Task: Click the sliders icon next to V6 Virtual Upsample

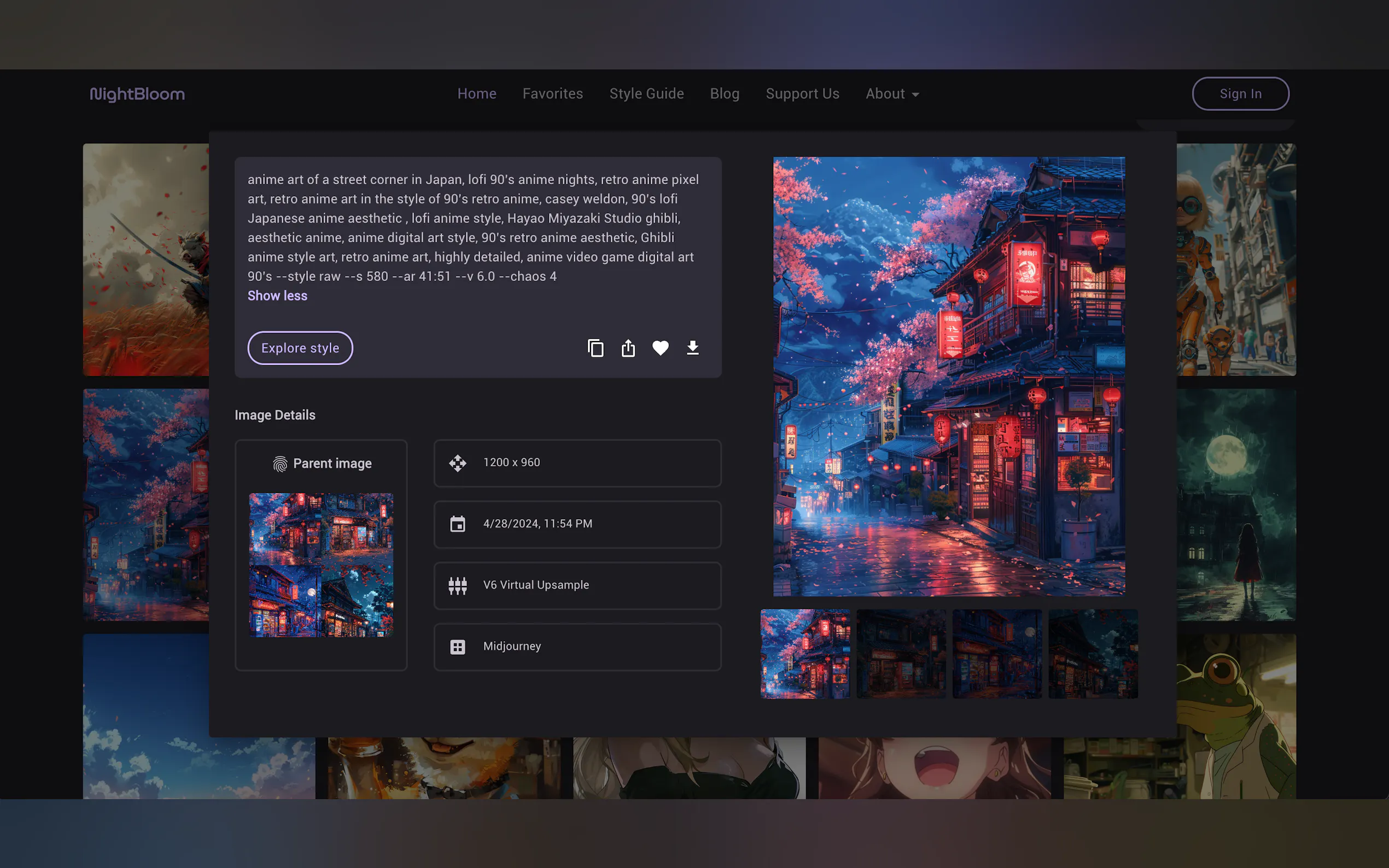Action: (x=458, y=585)
